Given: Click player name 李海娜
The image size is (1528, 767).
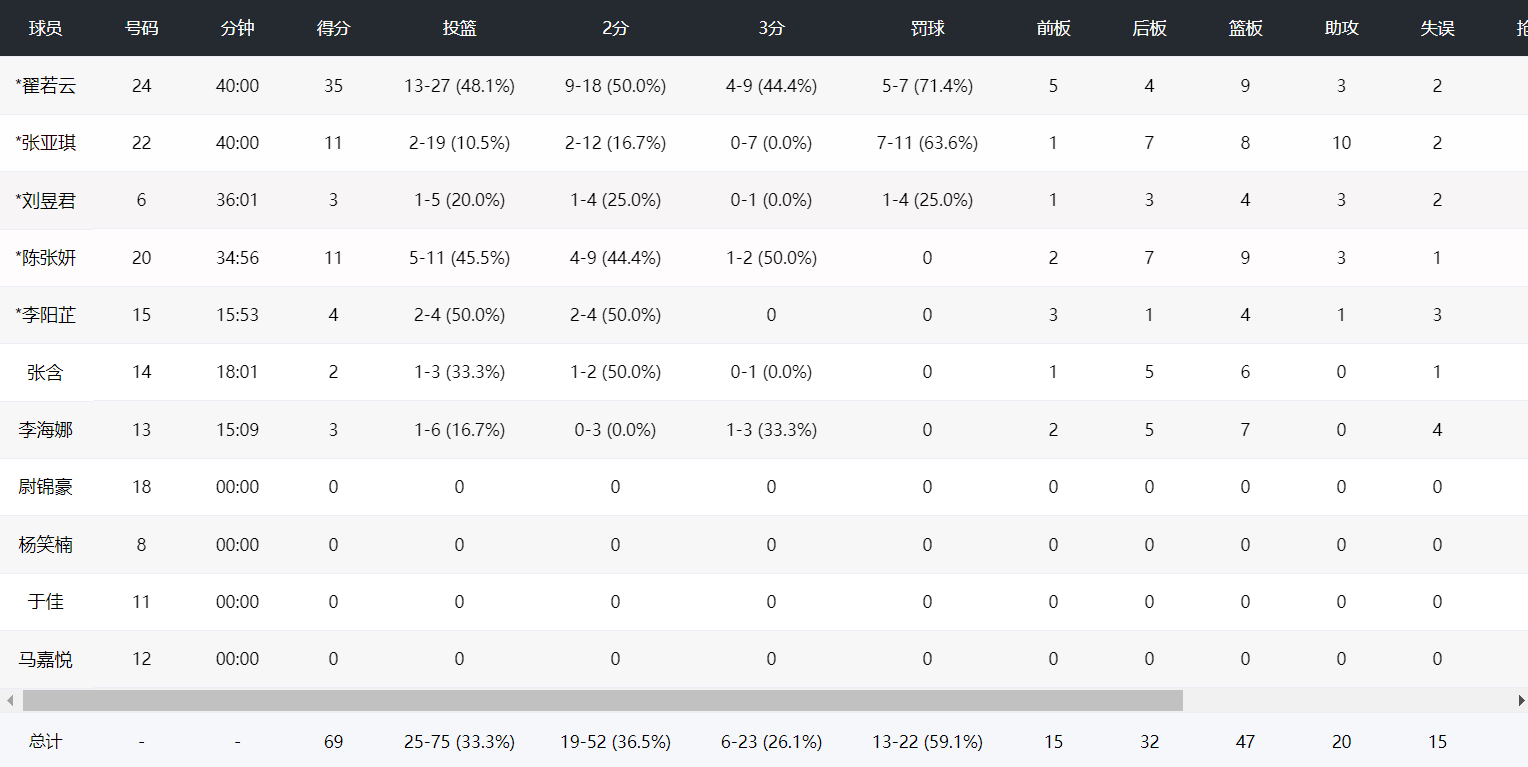Looking at the screenshot, I should pyautogui.click(x=46, y=430).
